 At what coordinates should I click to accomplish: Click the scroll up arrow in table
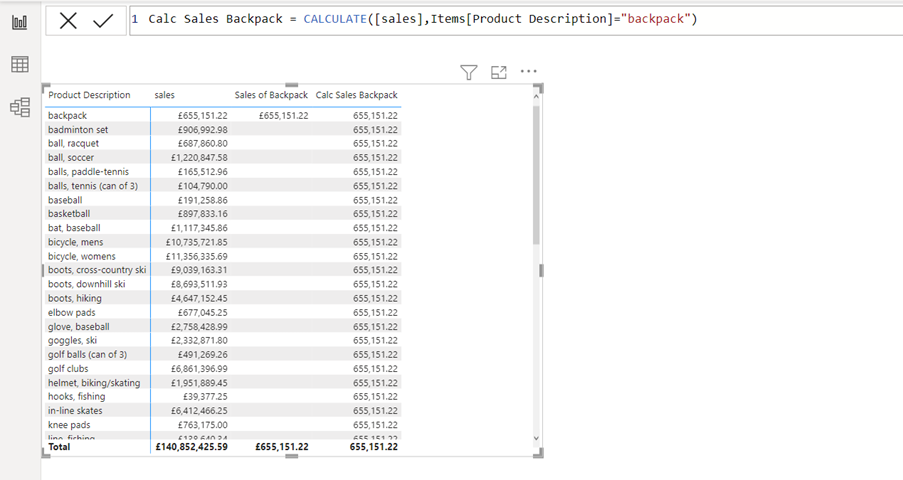536,97
